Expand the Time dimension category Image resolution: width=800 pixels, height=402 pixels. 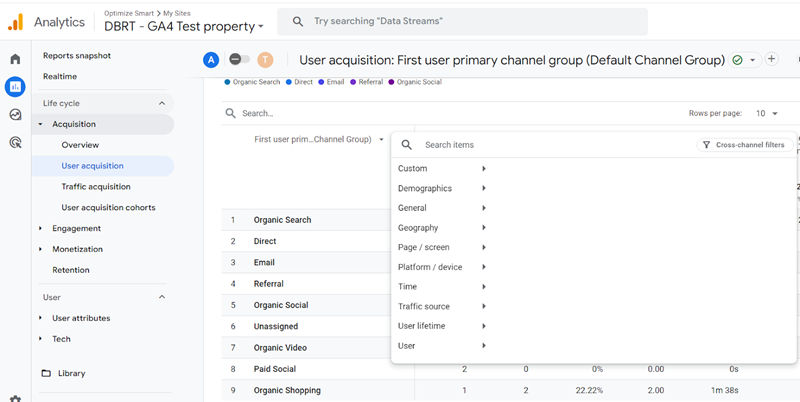442,287
